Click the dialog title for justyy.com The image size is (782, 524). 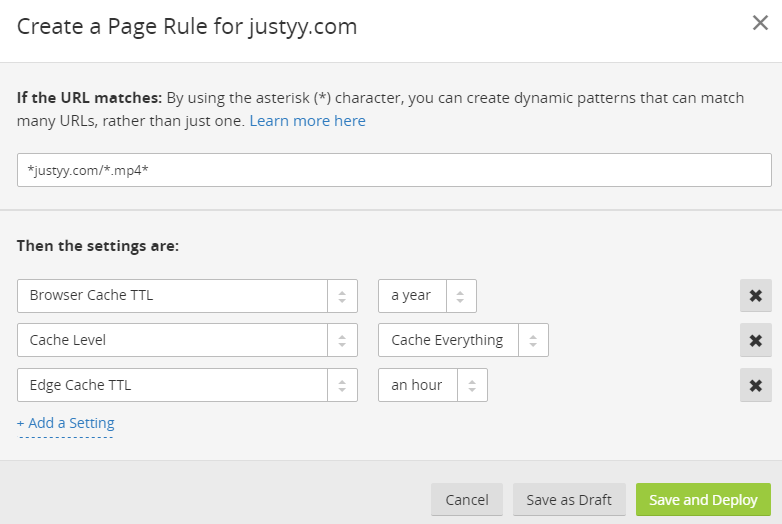pos(187,26)
